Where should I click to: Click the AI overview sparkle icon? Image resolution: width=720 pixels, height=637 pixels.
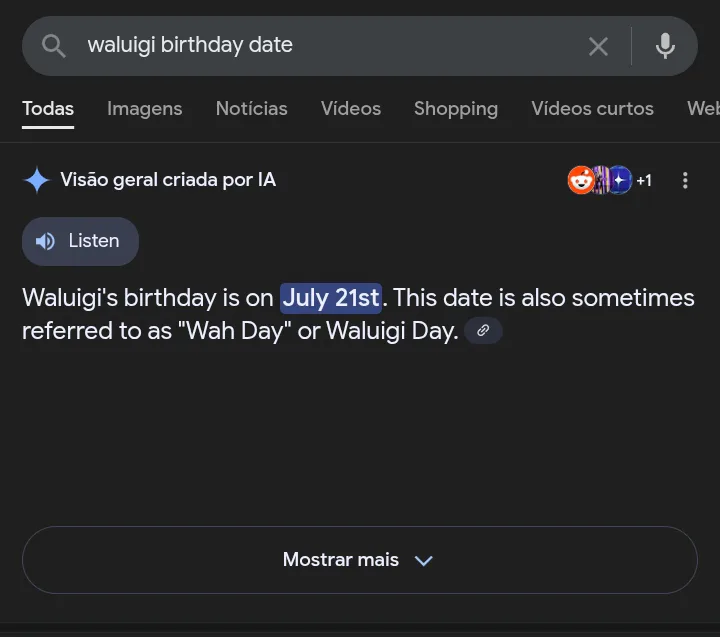coord(37,180)
